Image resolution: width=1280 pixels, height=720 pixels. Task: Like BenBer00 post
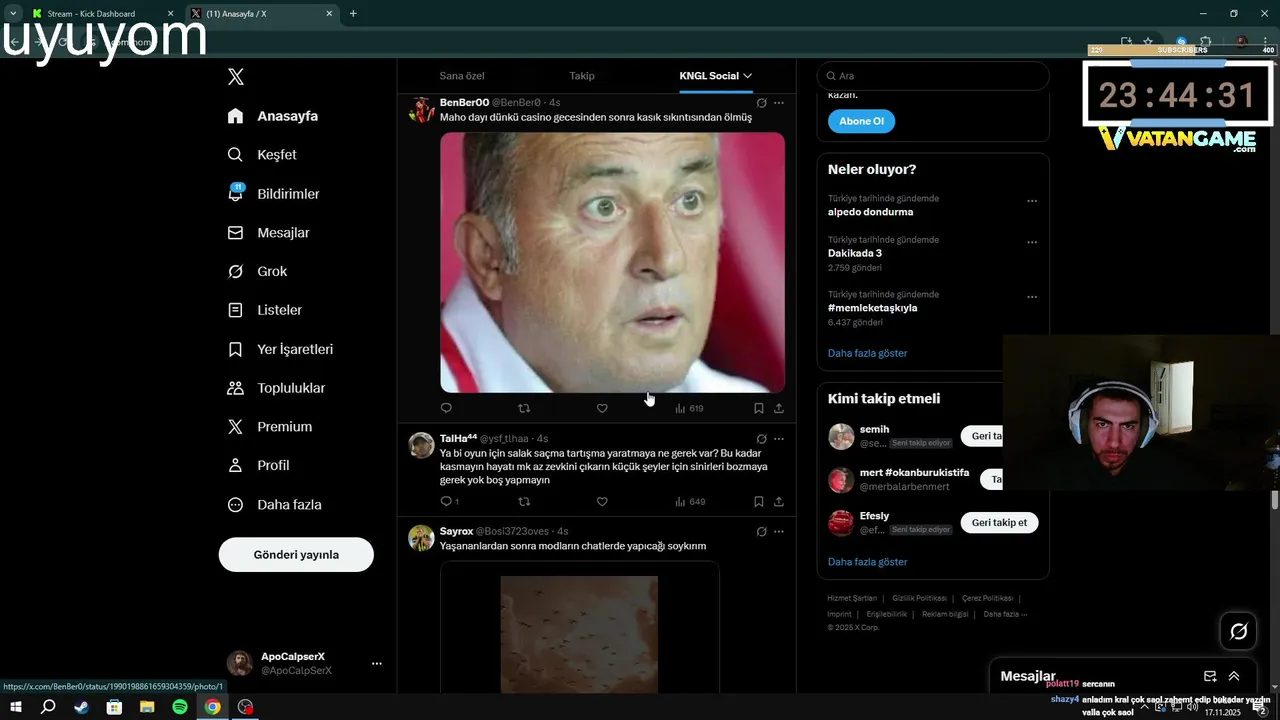coord(602,408)
